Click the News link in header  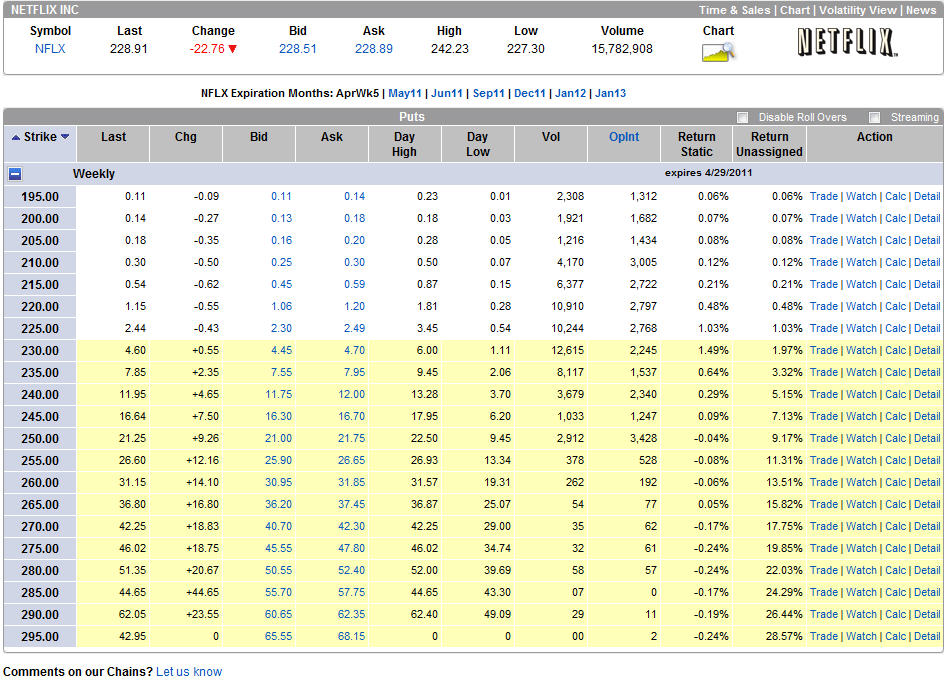pos(921,10)
